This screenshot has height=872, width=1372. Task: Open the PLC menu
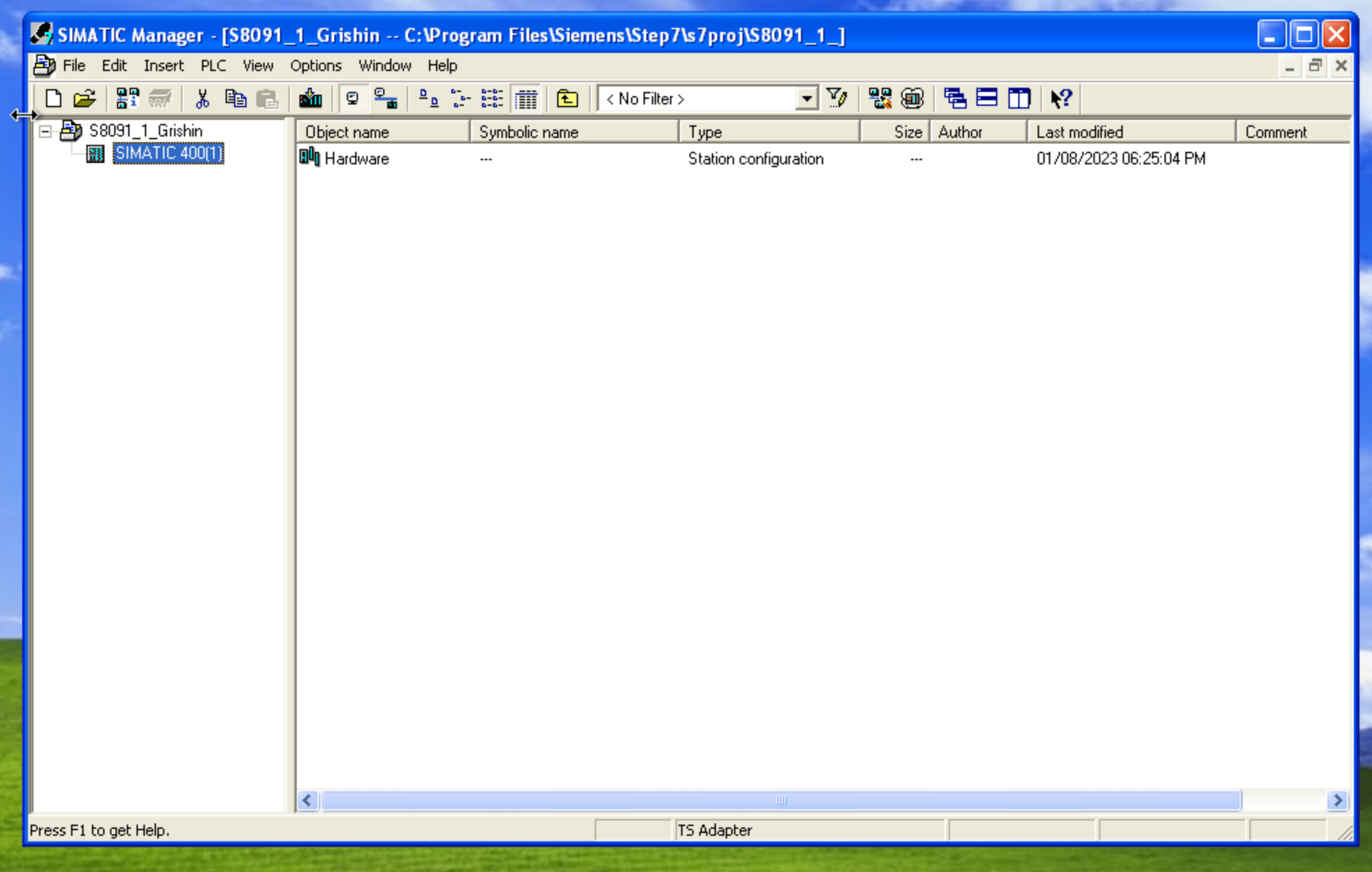(213, 65)
